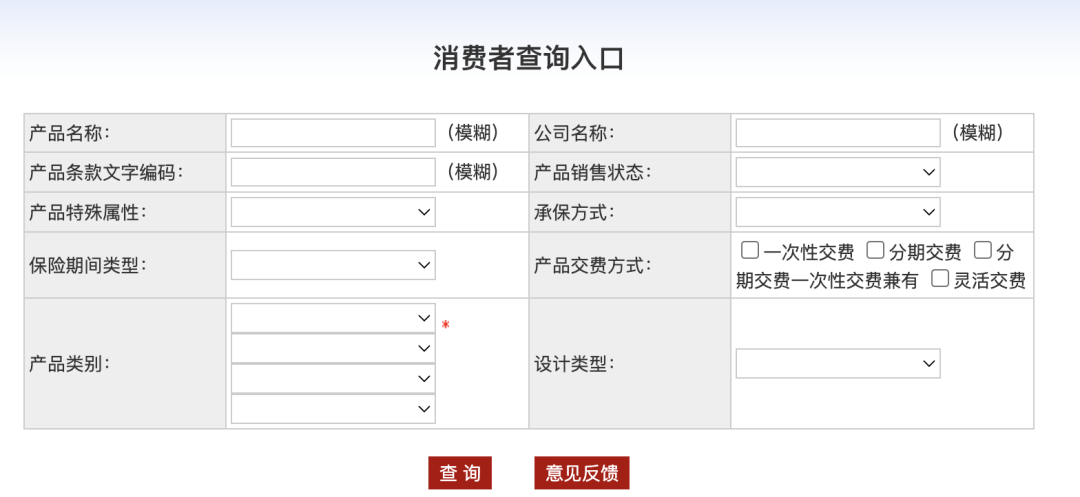This screenshot has width=1080, height=497.
Task: Expand the third 产品类别 dropdown
Action: coord(333,379)
